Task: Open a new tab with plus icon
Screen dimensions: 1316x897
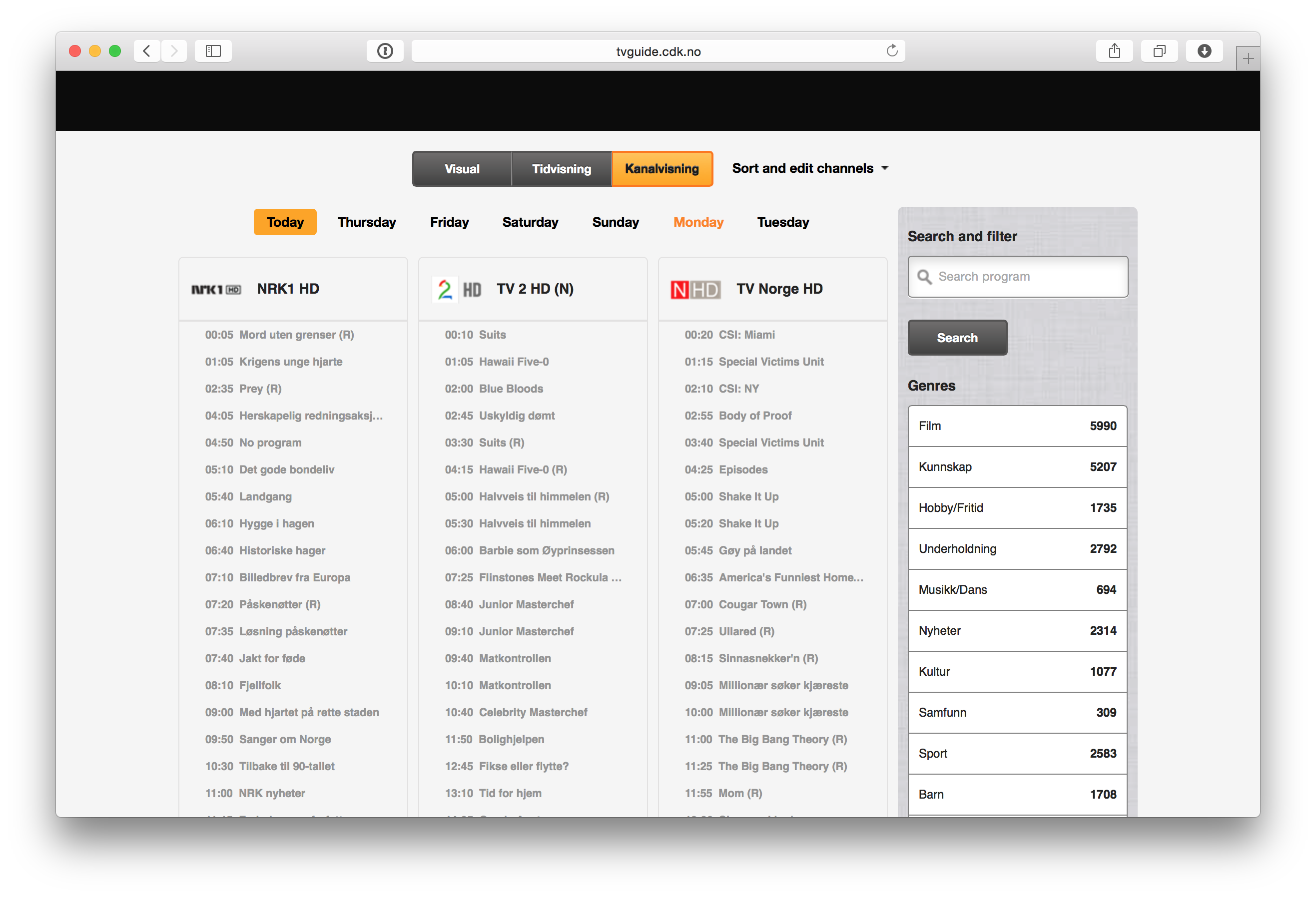Action: click(x=1248, y=58)
